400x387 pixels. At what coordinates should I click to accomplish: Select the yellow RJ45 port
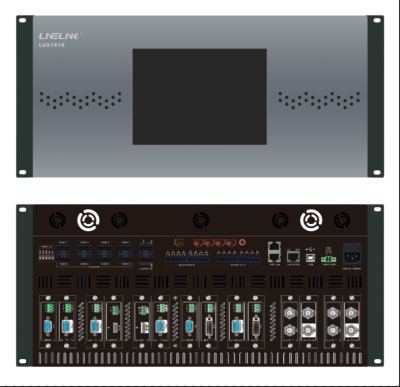point(179,242)
